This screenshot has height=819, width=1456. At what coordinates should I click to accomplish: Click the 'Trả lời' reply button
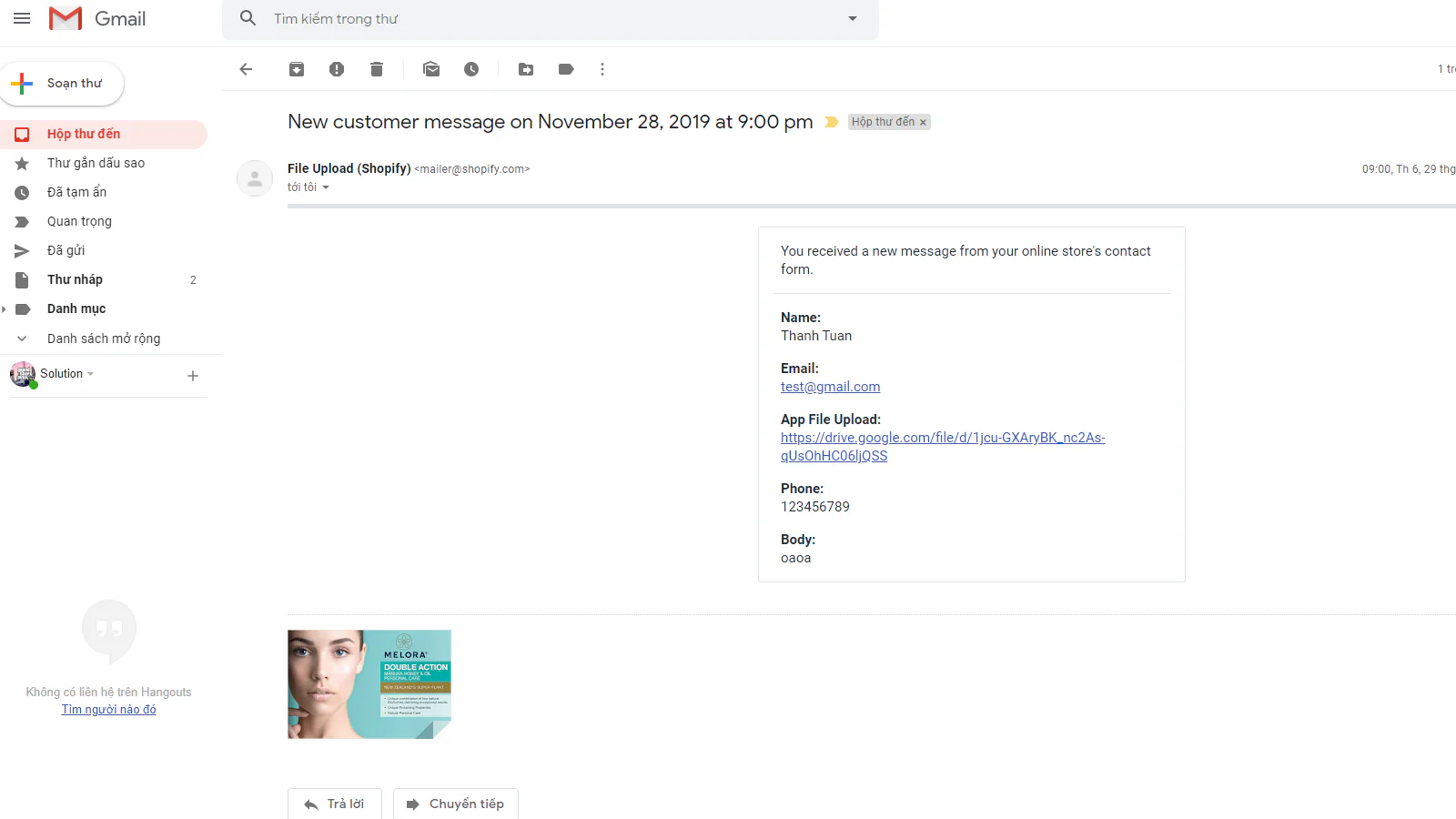pos(335,804)
